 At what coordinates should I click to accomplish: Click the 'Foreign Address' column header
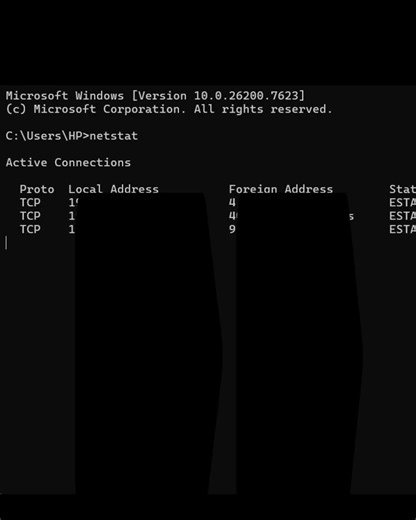pos(281,189)
